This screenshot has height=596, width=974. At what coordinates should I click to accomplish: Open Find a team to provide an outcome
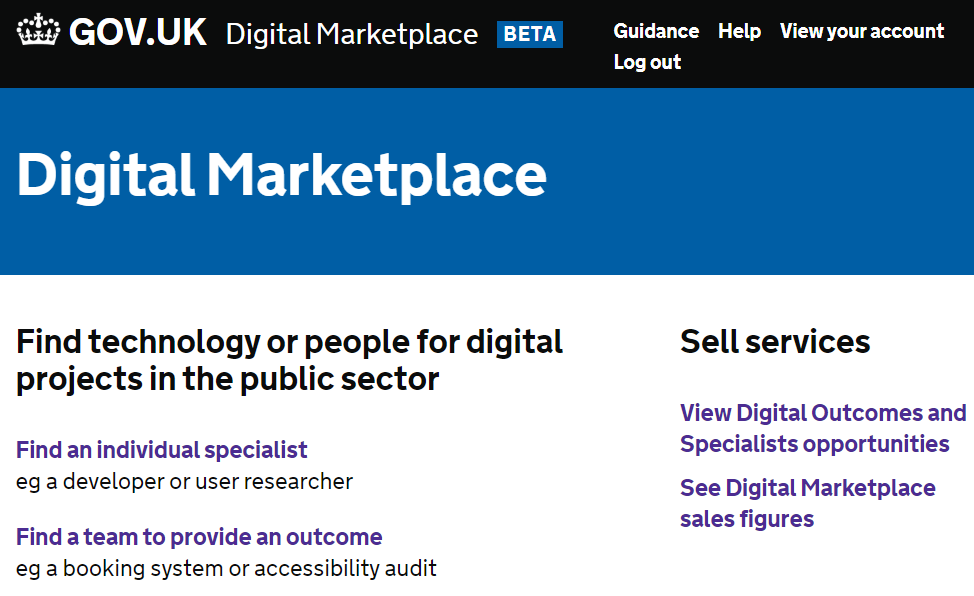199,537
